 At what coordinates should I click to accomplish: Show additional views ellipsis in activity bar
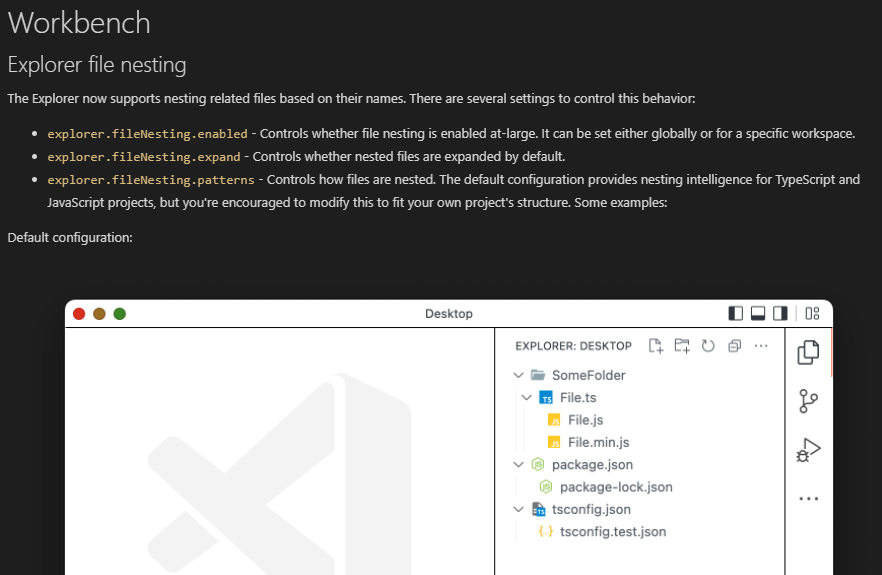coord(808,498)
